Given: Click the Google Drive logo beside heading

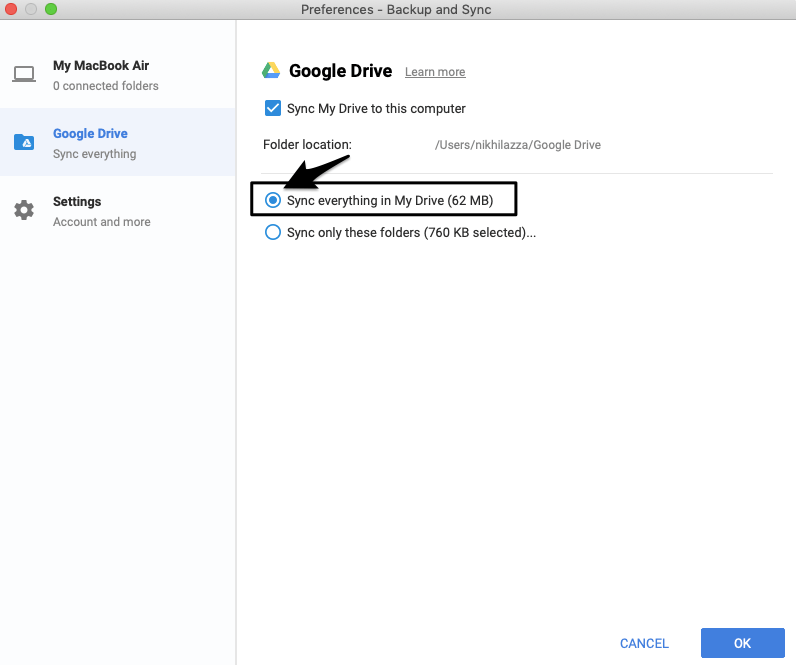Looking at the screenshot, I should click(x=271, y=71).
